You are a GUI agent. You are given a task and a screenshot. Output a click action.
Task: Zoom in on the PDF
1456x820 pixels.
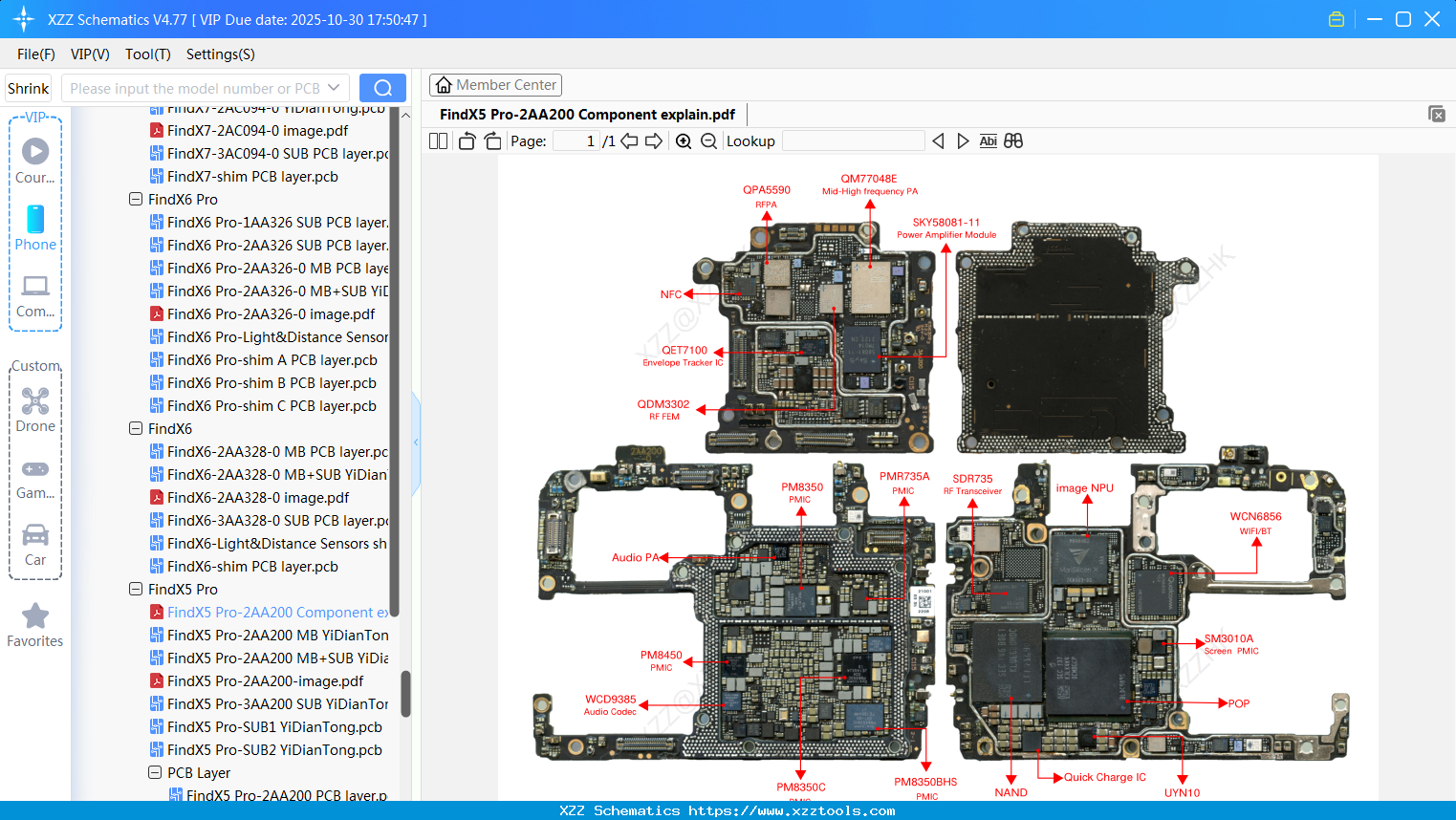684,141
